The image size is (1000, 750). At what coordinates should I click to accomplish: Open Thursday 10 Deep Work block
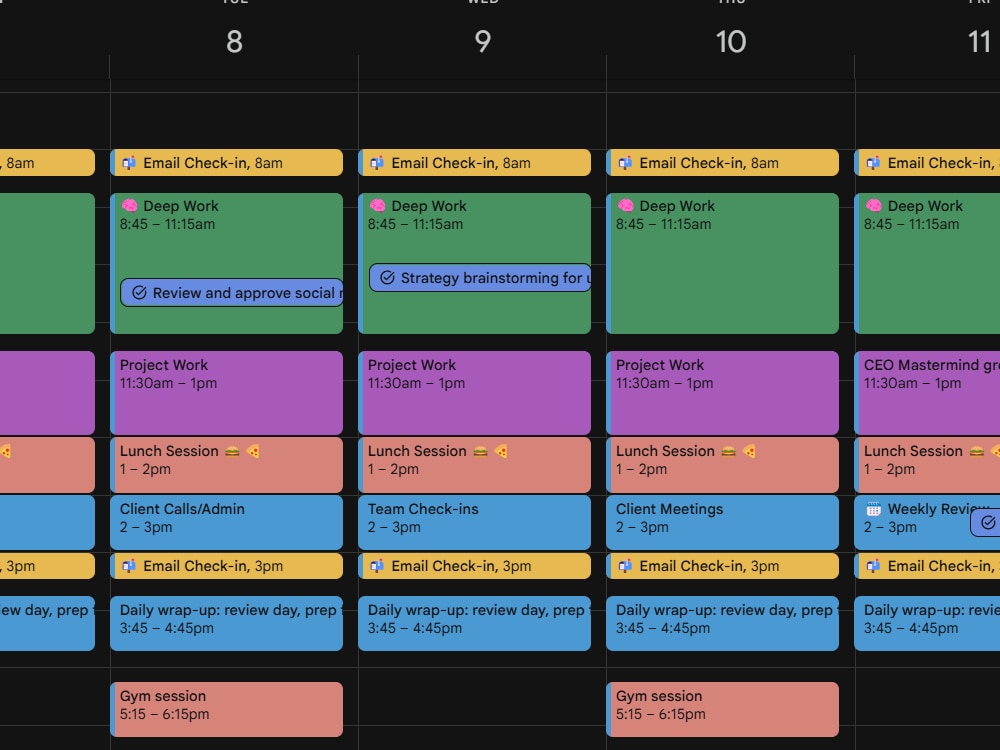pos(723,263)
